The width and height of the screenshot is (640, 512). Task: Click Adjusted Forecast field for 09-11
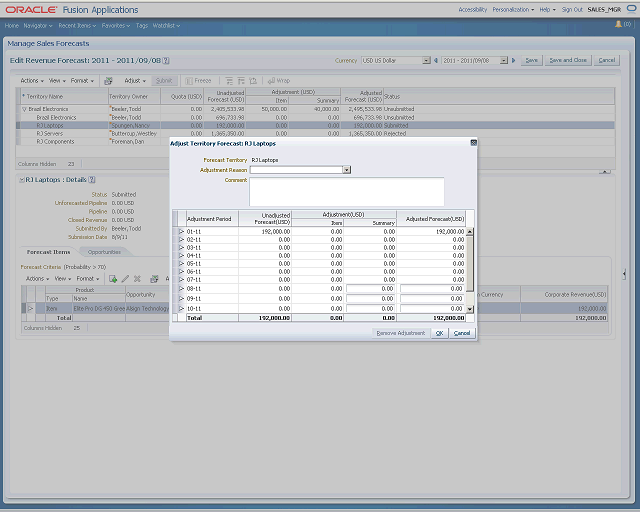(x=432, y=298)
